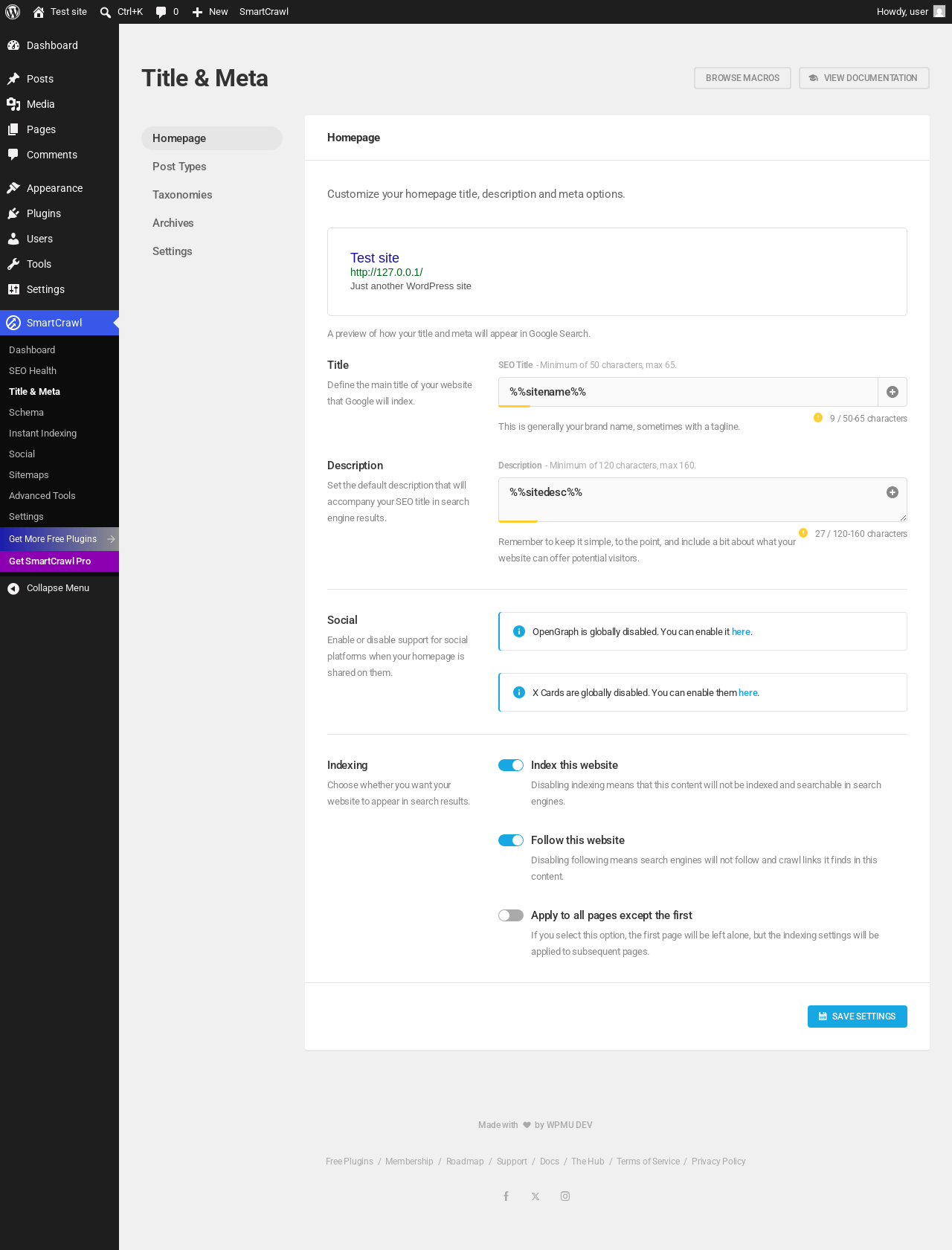This screenshot has height=1250, width=952.
Task: Open SmartCrawl Settings submenu item
Action: pyautogui.click(x=59, y=517)
